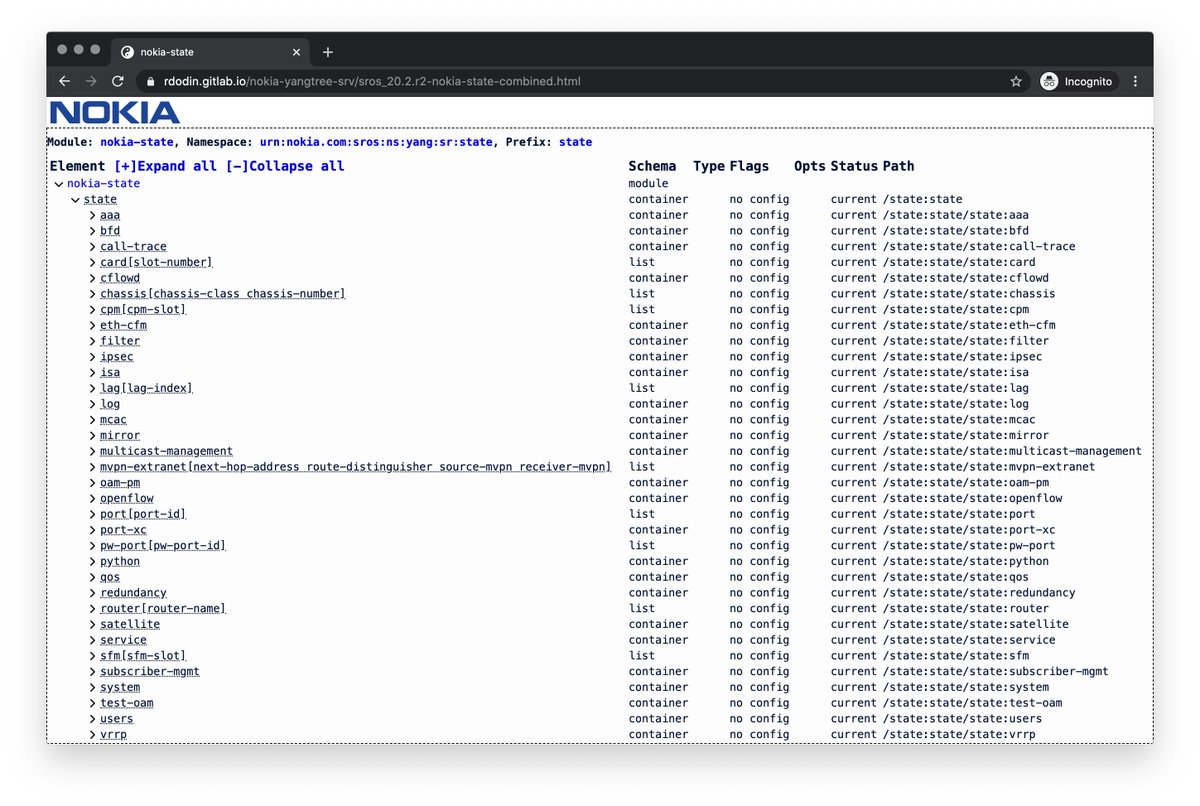Bookmark this page with the star icon

[x=1015, y=82]
